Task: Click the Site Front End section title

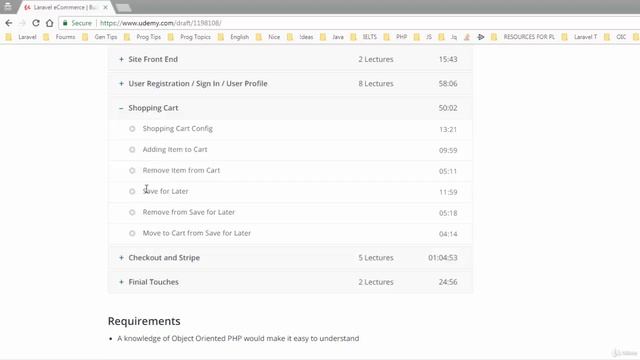Action: coord(153,59)
